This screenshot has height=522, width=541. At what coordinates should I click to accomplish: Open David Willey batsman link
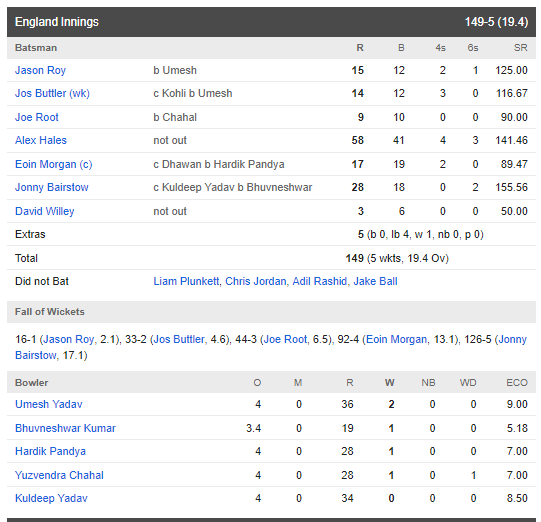point(45,211)
